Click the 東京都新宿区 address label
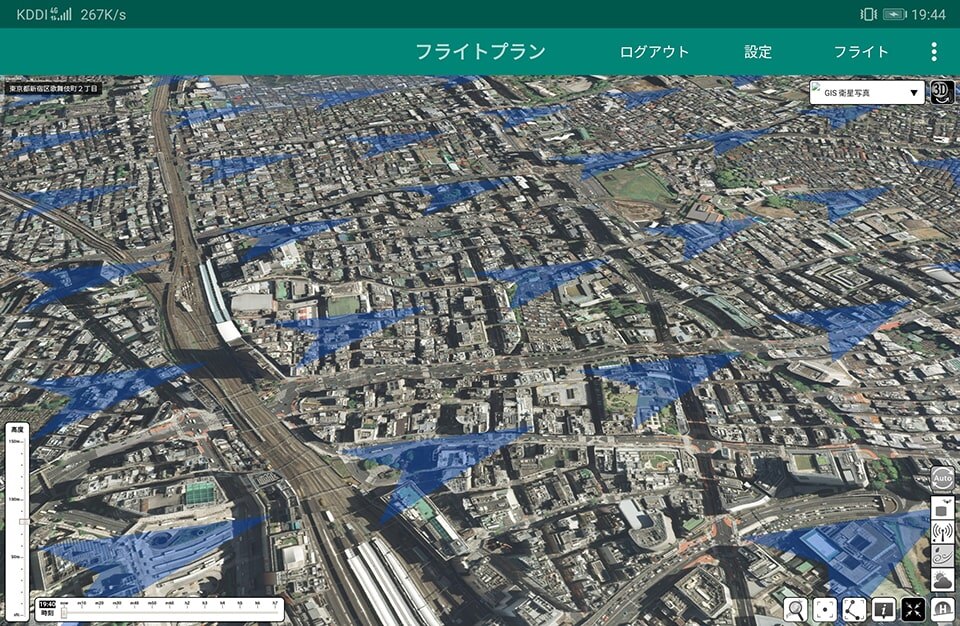 coord(53,88)
